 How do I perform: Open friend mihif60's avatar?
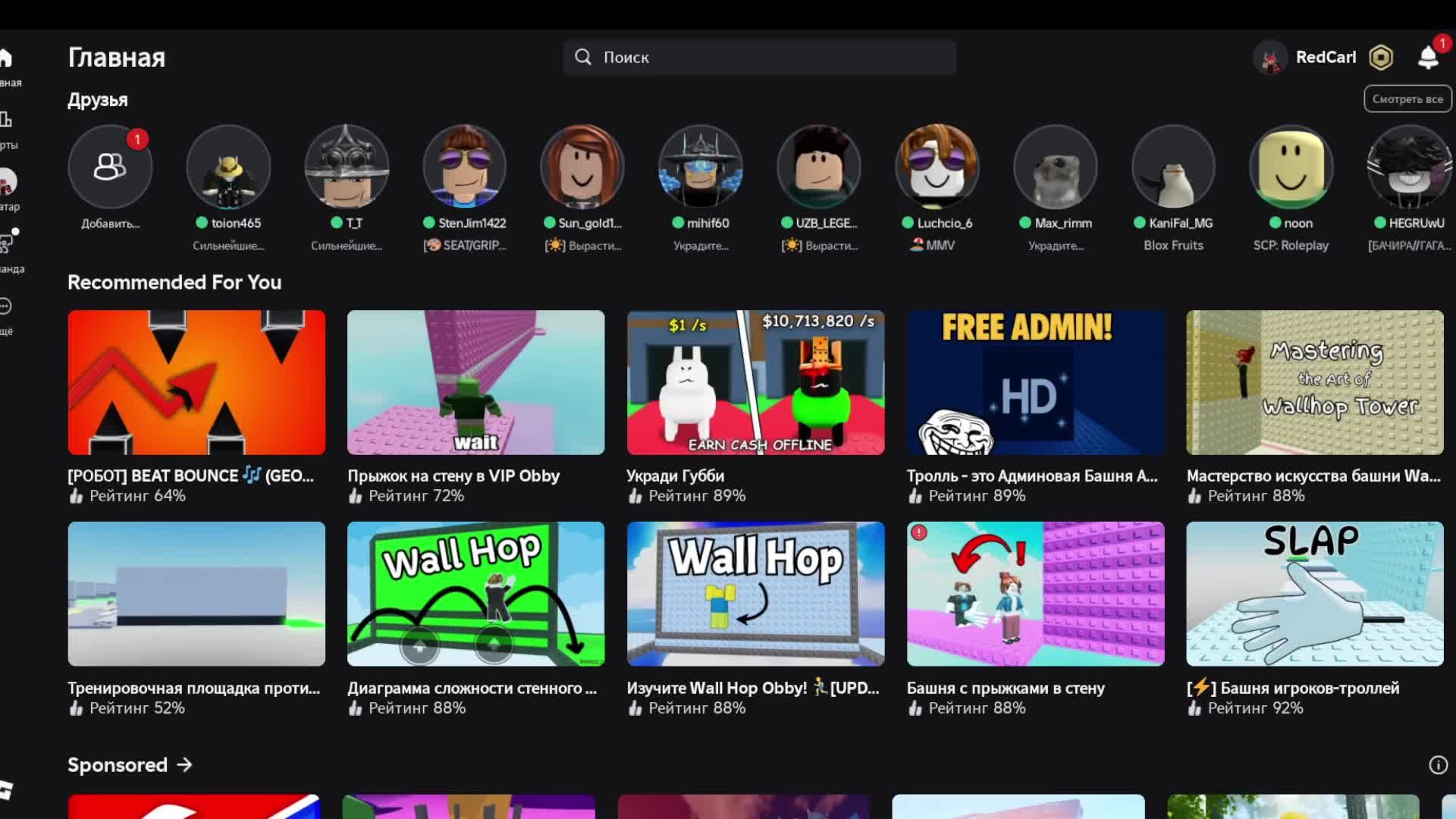point(701,167)
